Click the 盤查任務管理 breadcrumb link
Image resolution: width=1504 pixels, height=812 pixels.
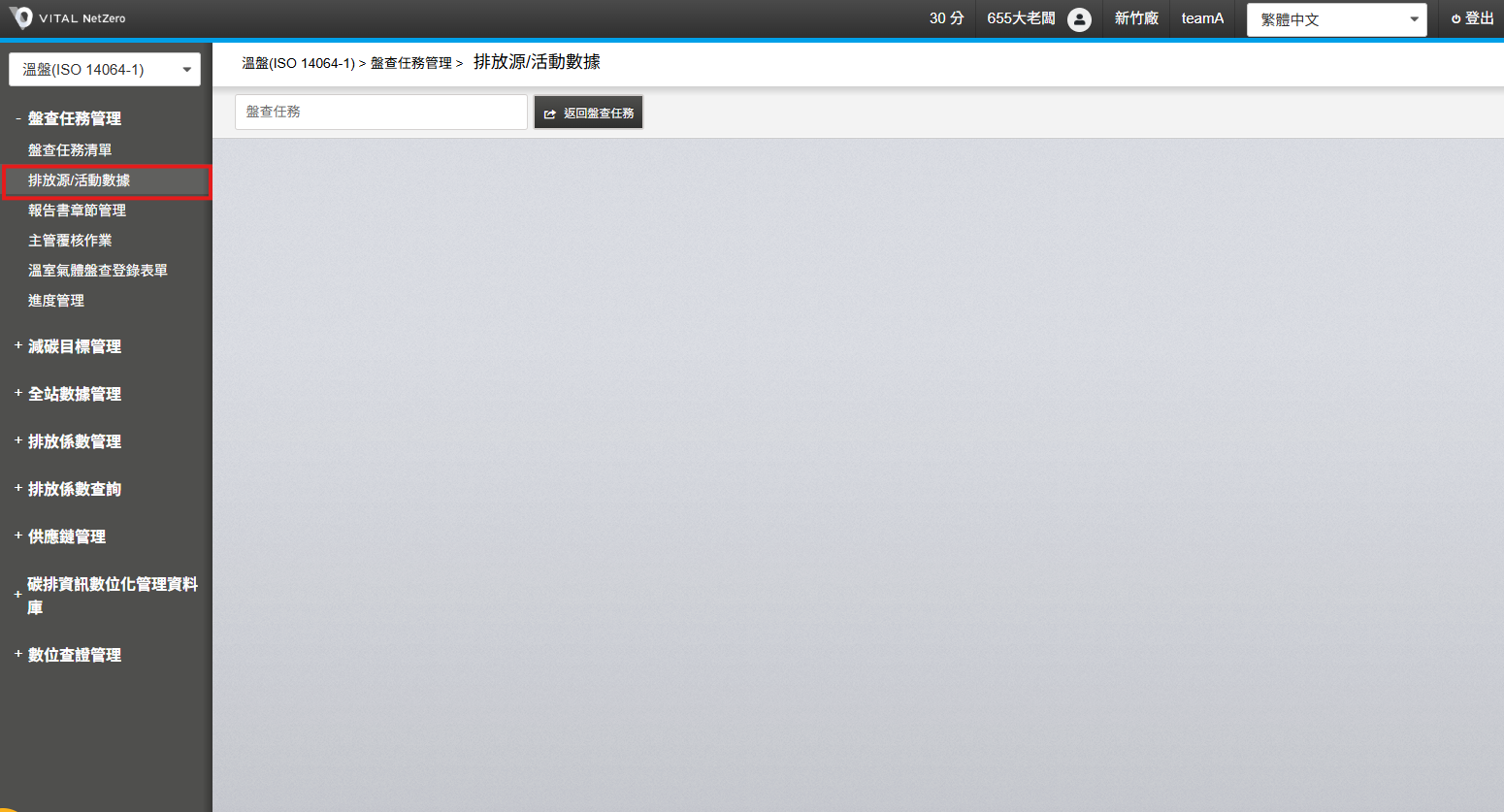[410, 63]
